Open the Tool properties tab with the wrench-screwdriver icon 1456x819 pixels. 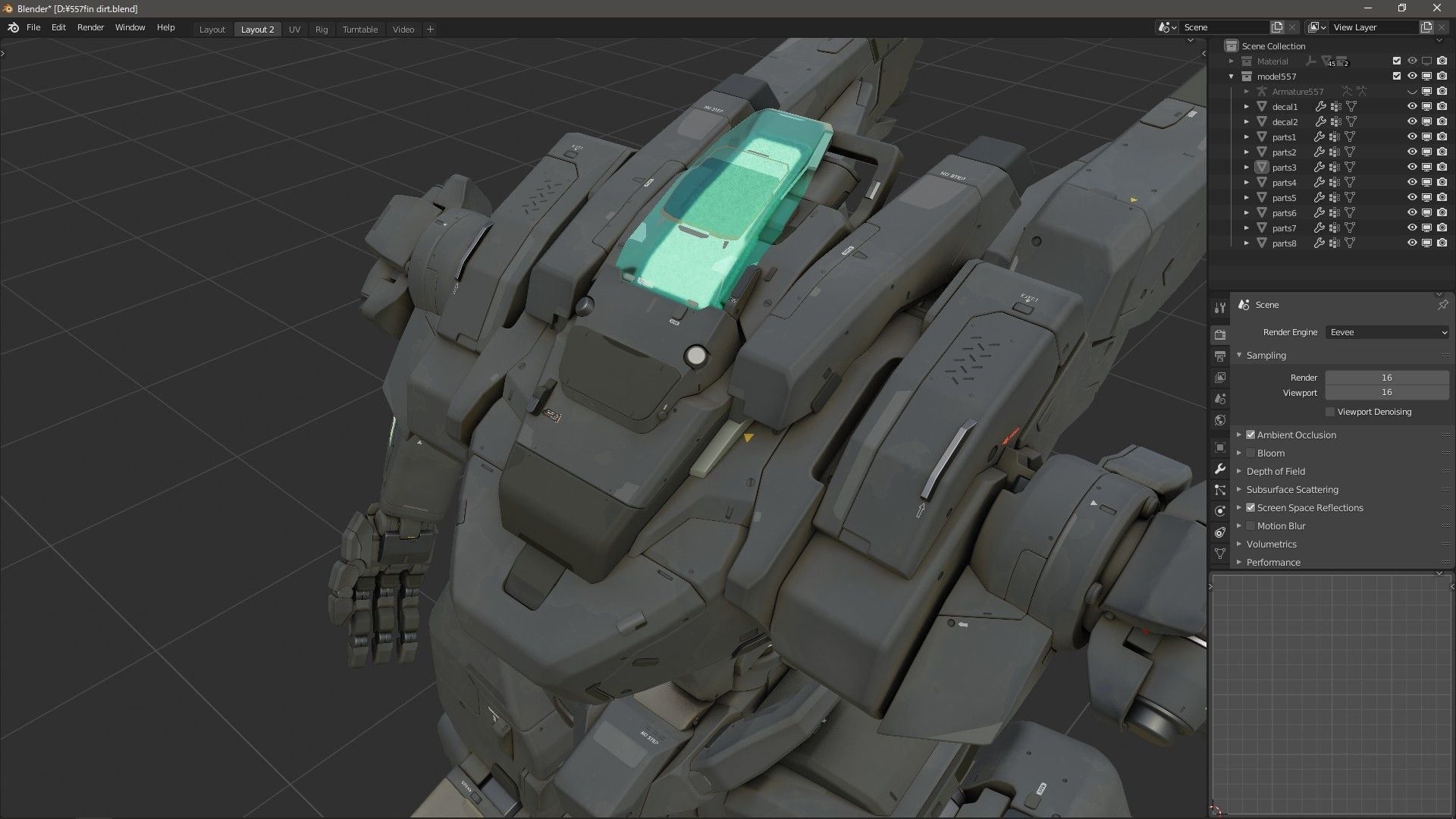1219,307
